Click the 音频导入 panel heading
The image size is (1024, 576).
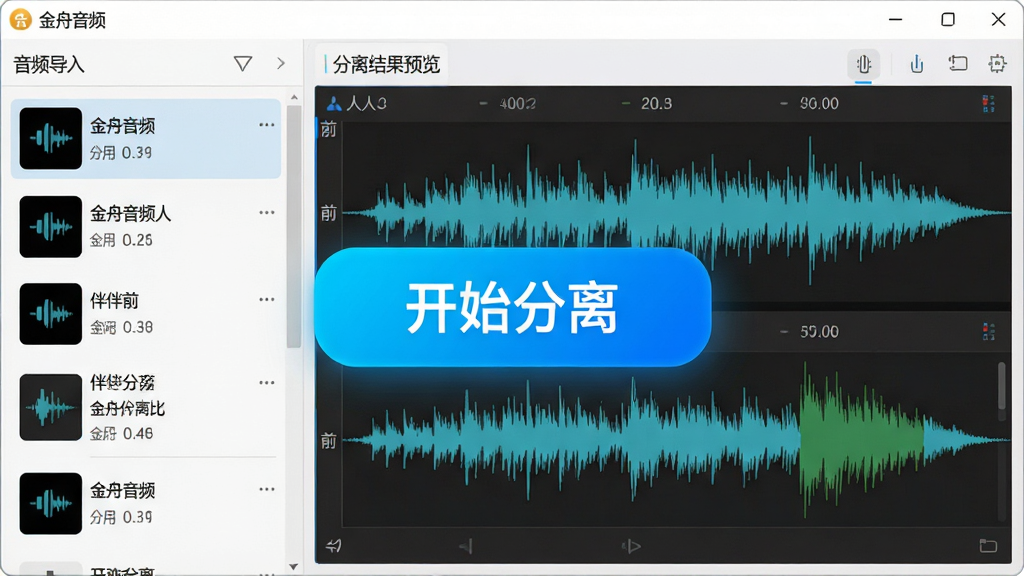pos(49,65)
